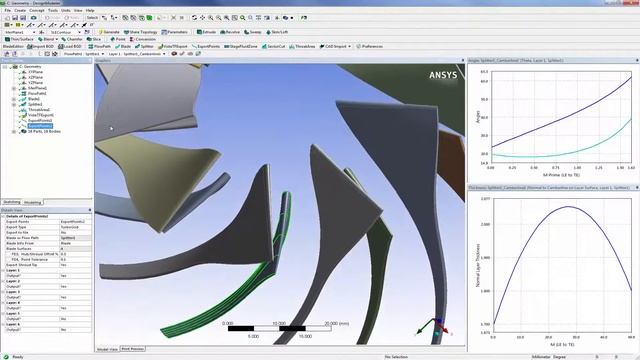Expand the MerPlane1 tree node
The width and height of the screenshot is (640, 360).
pyautogui.click(x=14, y=88)
